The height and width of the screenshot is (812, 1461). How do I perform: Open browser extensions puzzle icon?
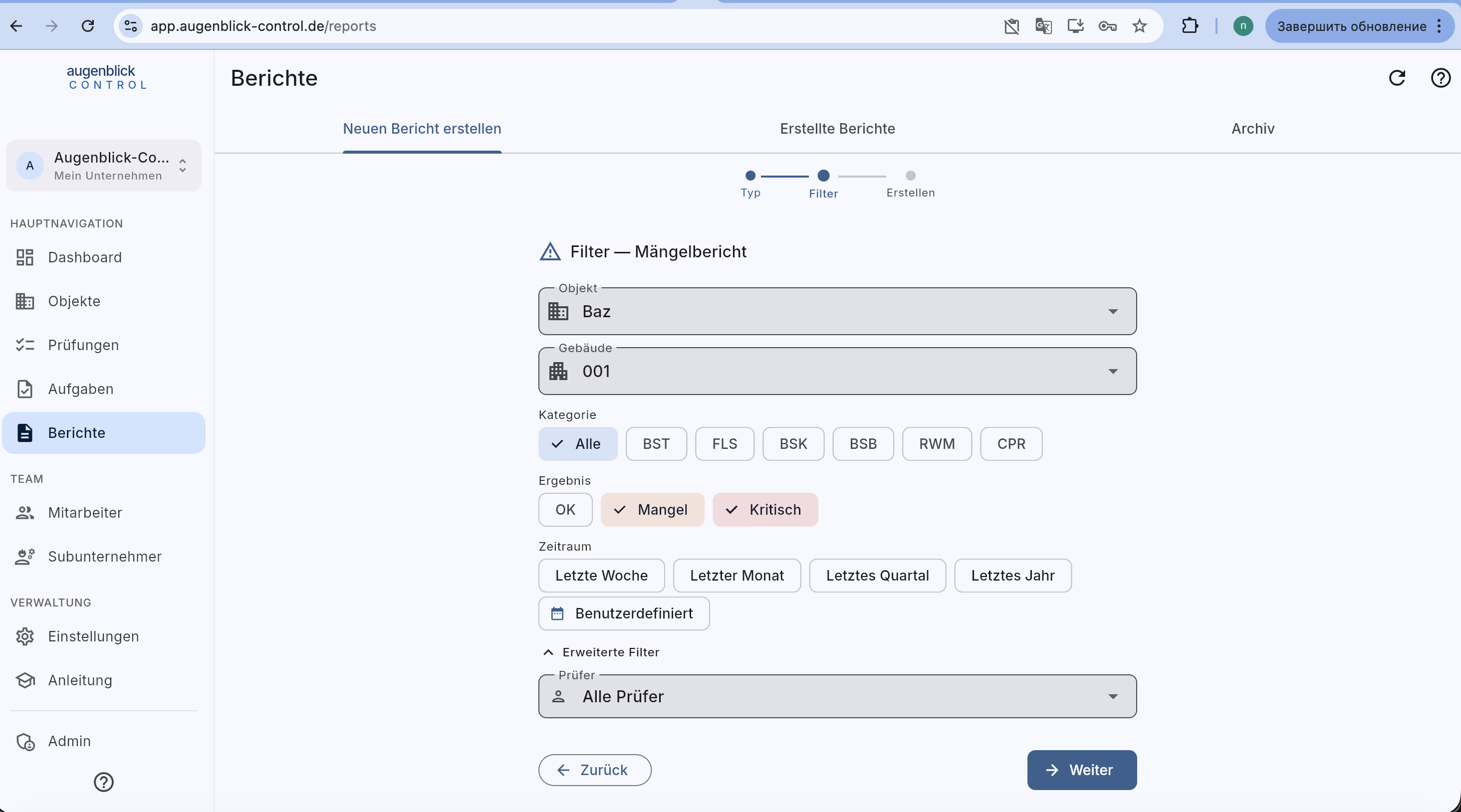(x=1190, y=26)
